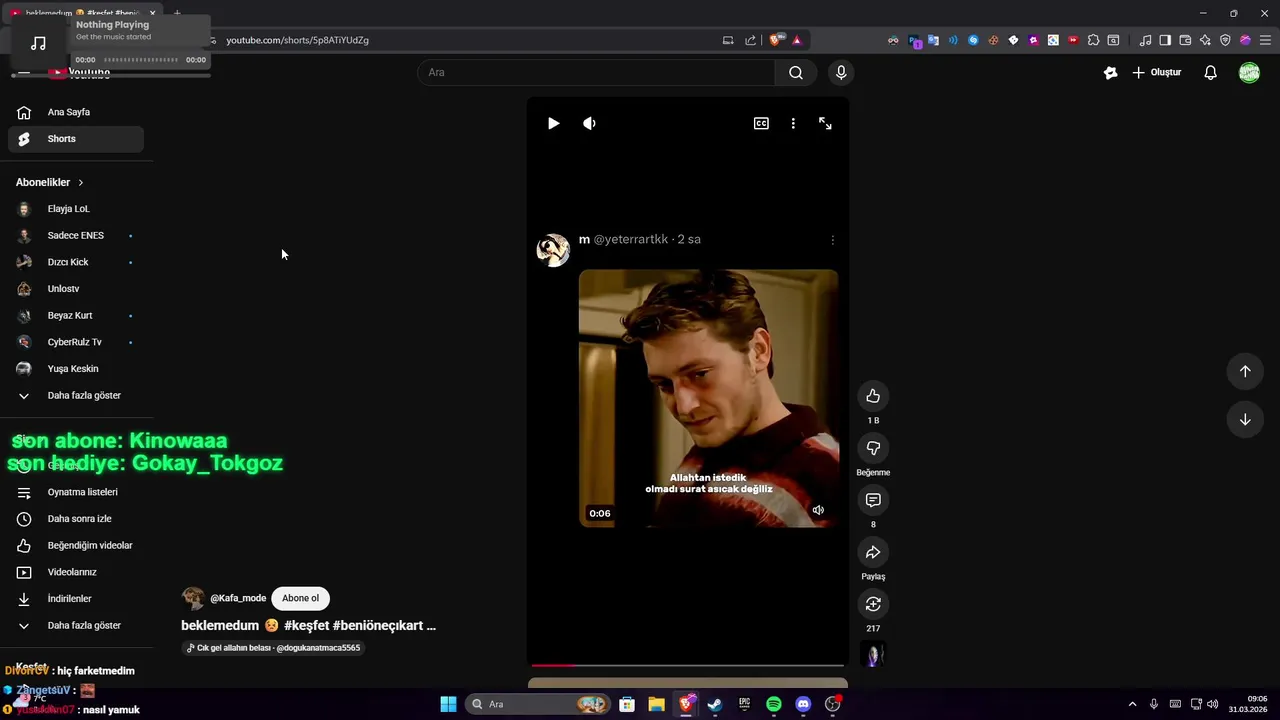Image resolution: width=1280 pixels, height=720 pixels.
Task: Go to the next Short (down arrow)
Action: tap(1245, 419)
